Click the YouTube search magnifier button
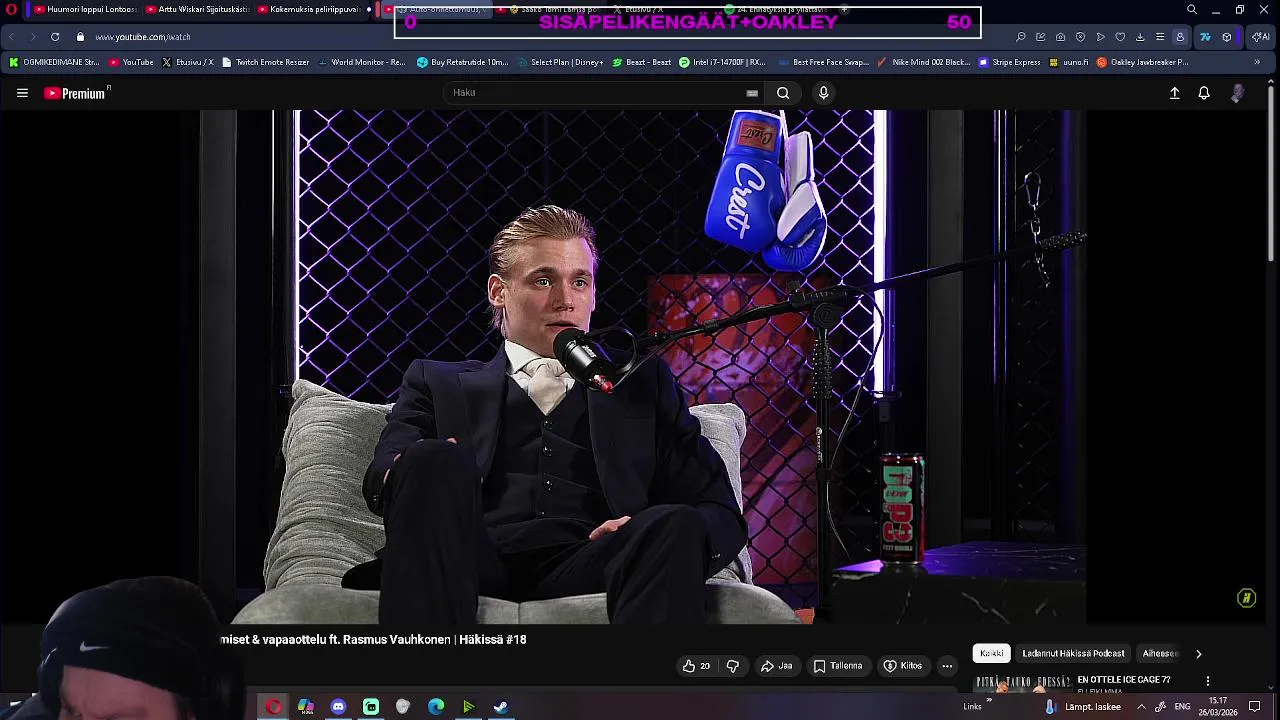 pos(783,93)
